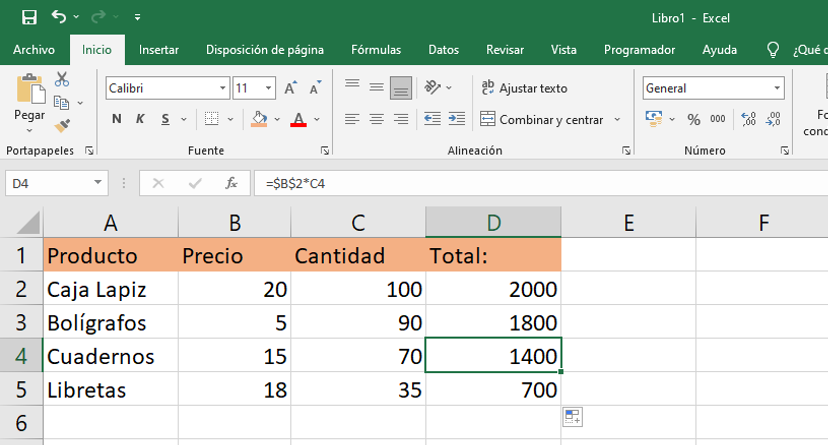Switch to the Programador tab
Image resolution: width=829 pixels, height=445 pixels.
coord(639,50)
